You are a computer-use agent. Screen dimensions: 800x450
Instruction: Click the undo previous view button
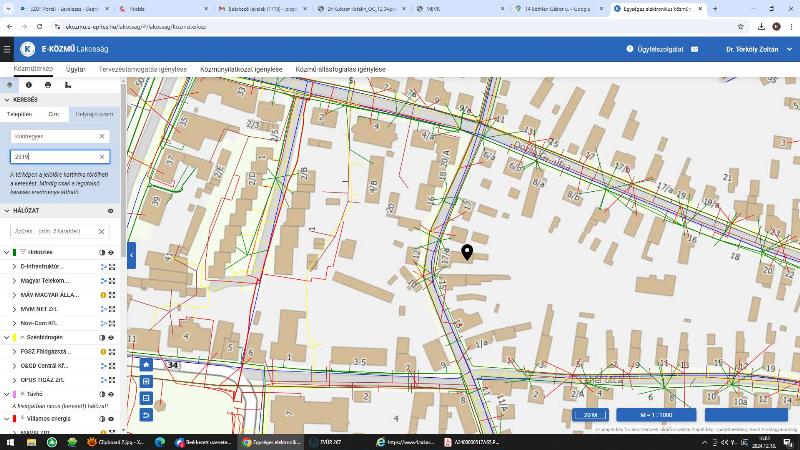point(146,415)
